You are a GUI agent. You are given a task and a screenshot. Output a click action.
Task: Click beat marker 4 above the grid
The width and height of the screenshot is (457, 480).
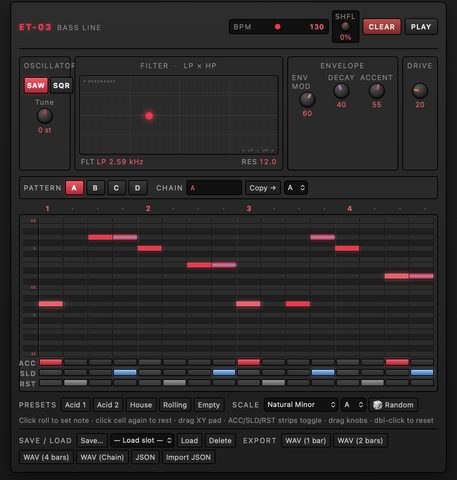coord(349,209)
